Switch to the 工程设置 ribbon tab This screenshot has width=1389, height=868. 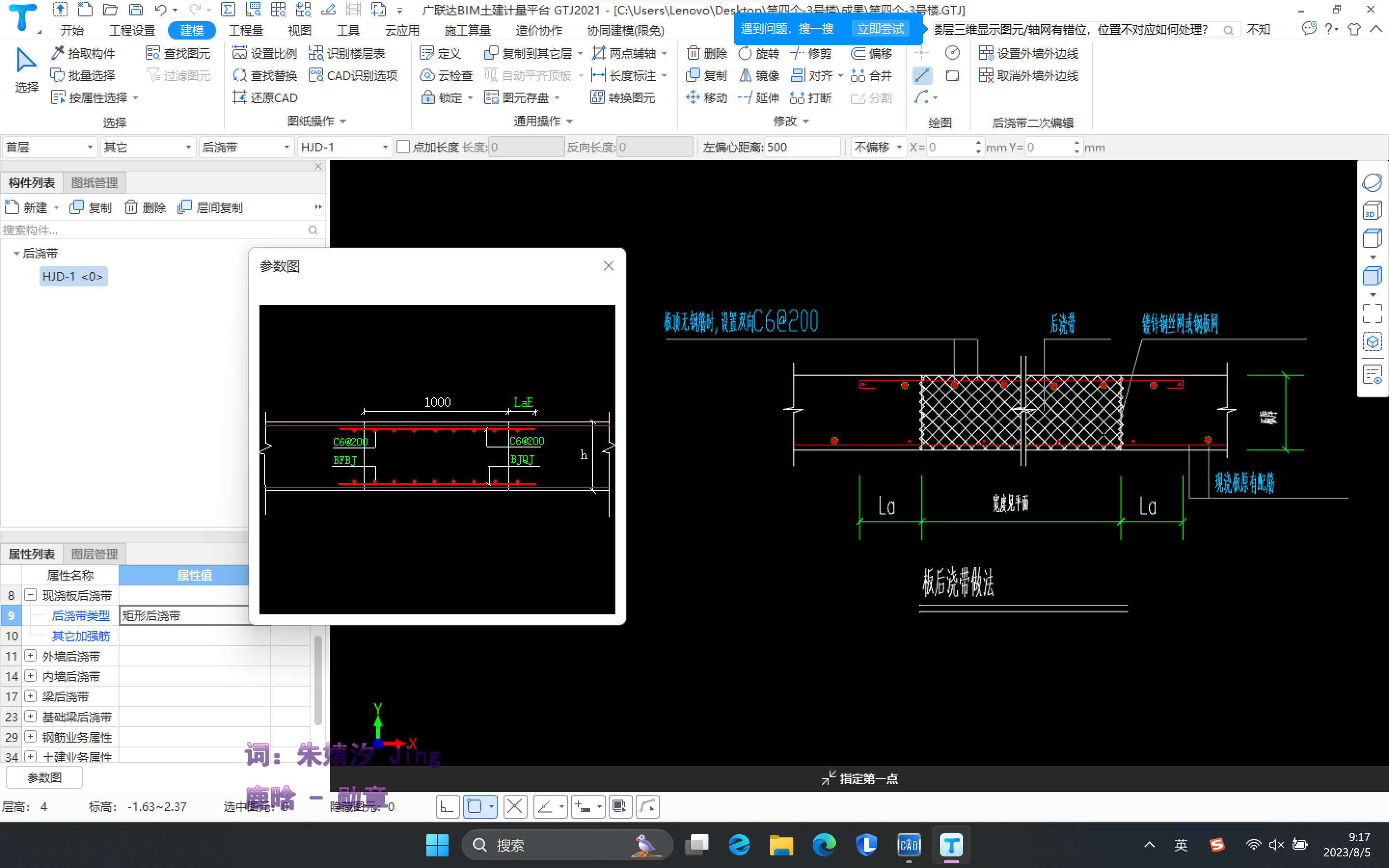(132, 30)
